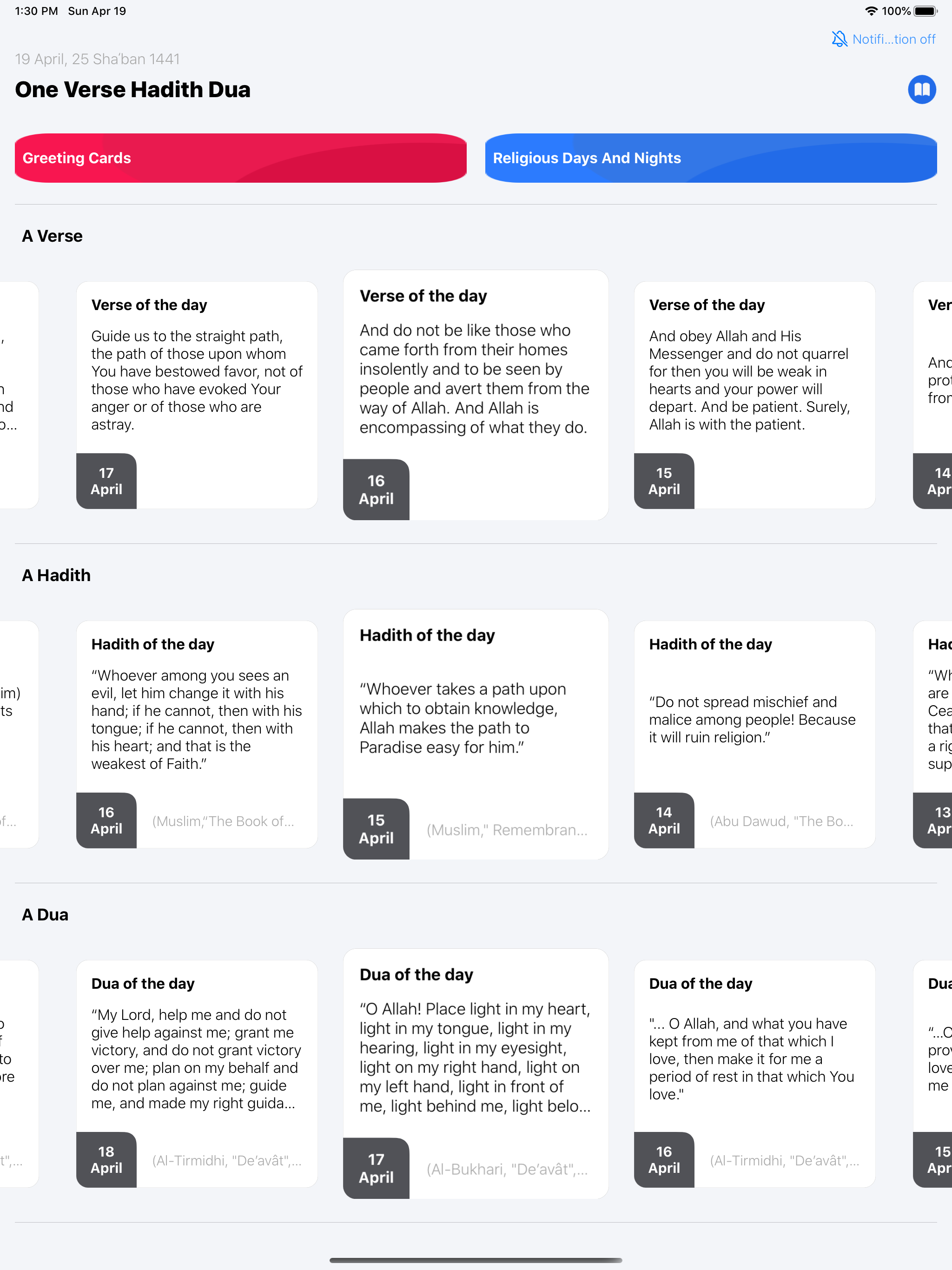Open Religious Days And Nights banner
Viewport: 952px width, 1270px height.
[711, 158]
